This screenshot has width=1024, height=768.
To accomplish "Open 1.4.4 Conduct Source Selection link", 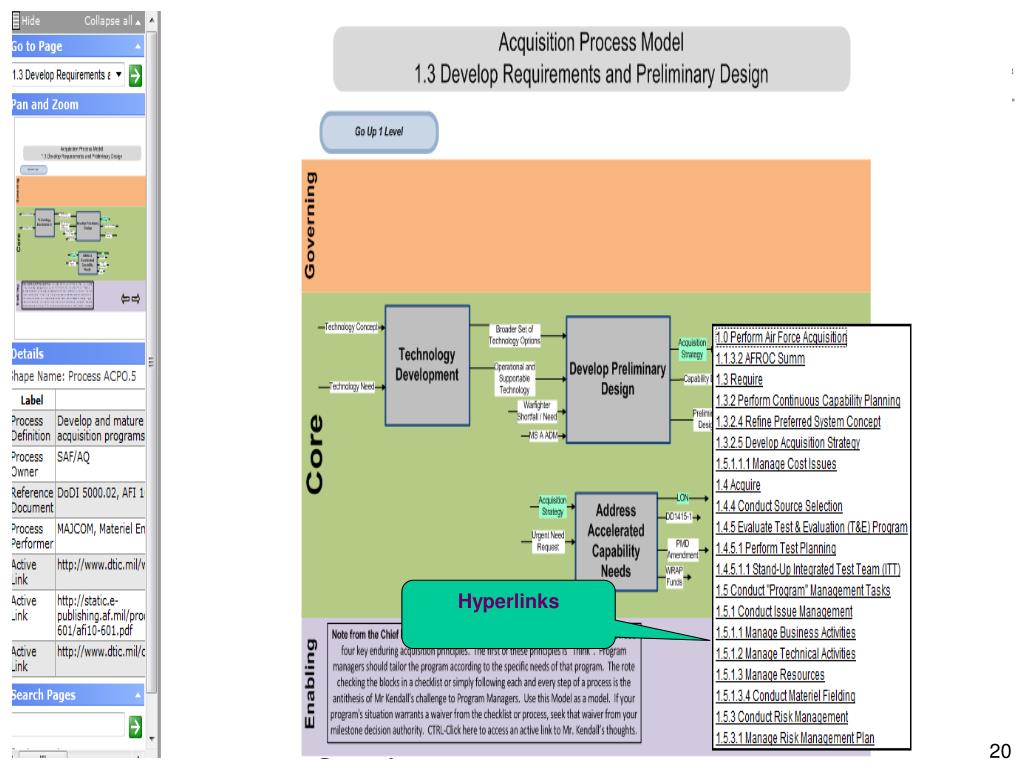I will click(x=779, y=506).
